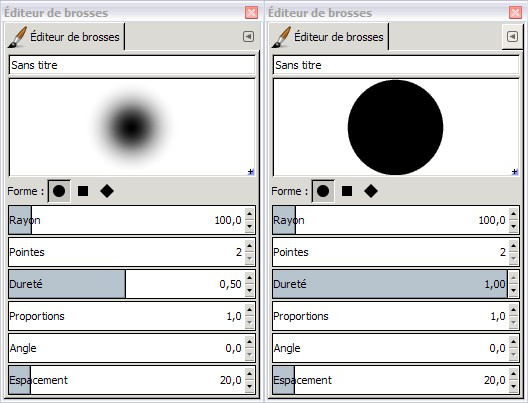
Task: Select diamond shape in right brush editor
Action: pyautogui.click(x=371, y=191)
